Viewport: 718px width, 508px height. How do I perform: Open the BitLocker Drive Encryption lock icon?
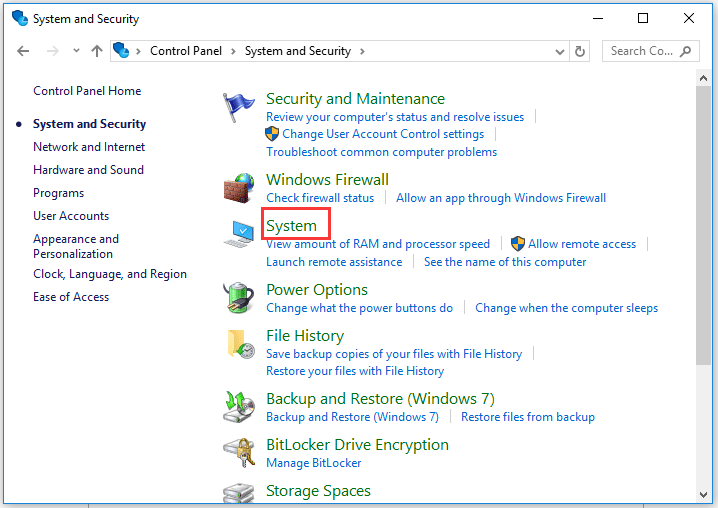coord(239,453)
